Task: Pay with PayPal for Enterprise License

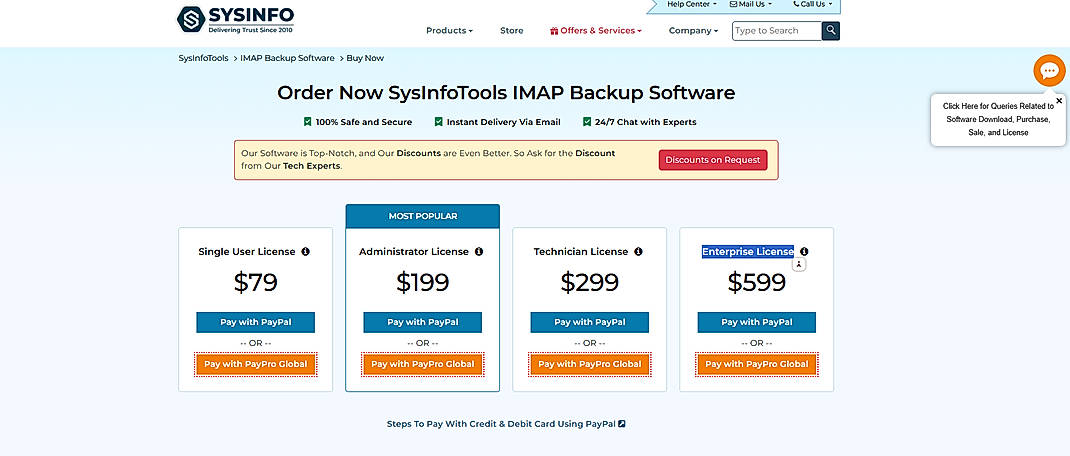Action: 757,322
